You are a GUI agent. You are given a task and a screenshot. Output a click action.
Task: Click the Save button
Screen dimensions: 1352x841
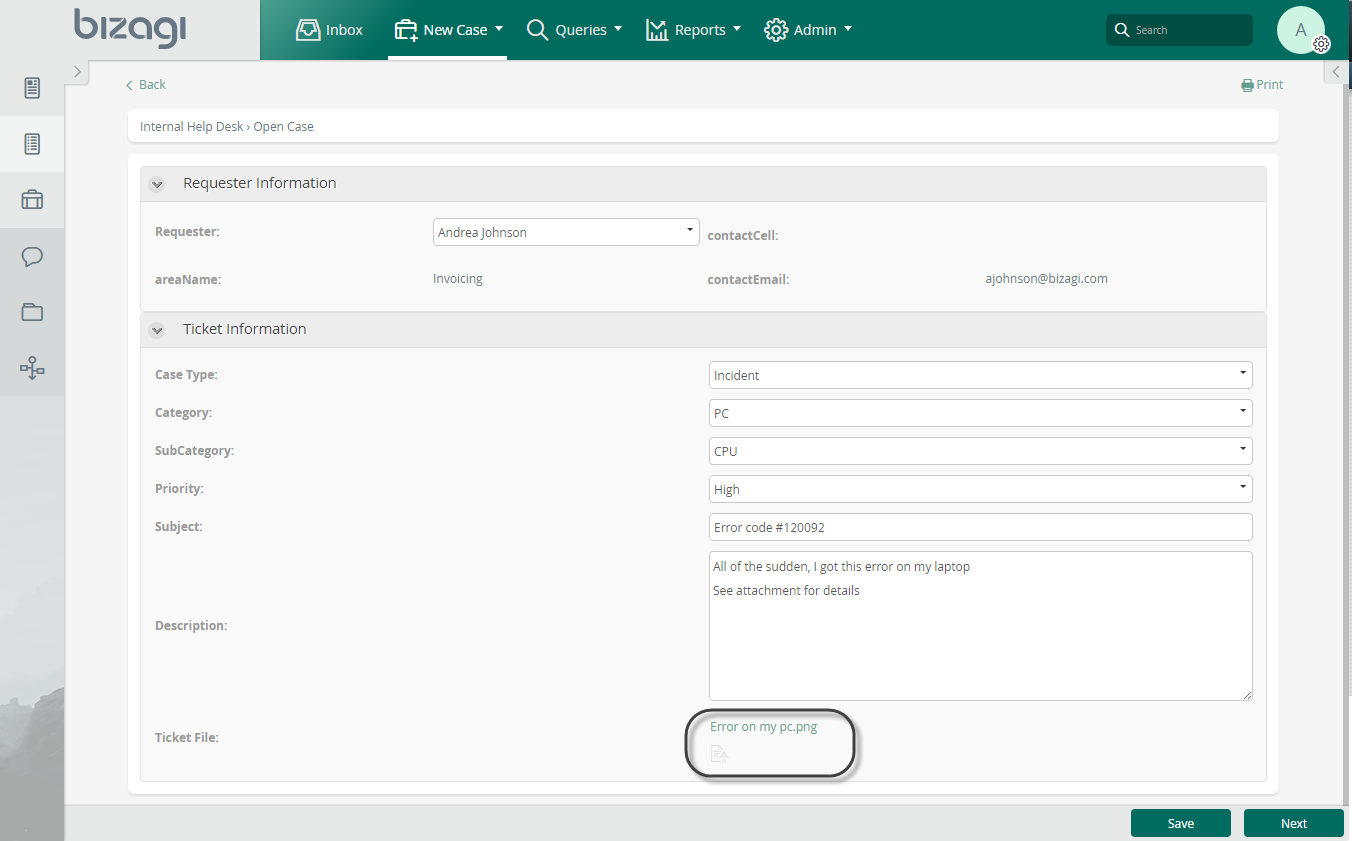coord(1181,823)
